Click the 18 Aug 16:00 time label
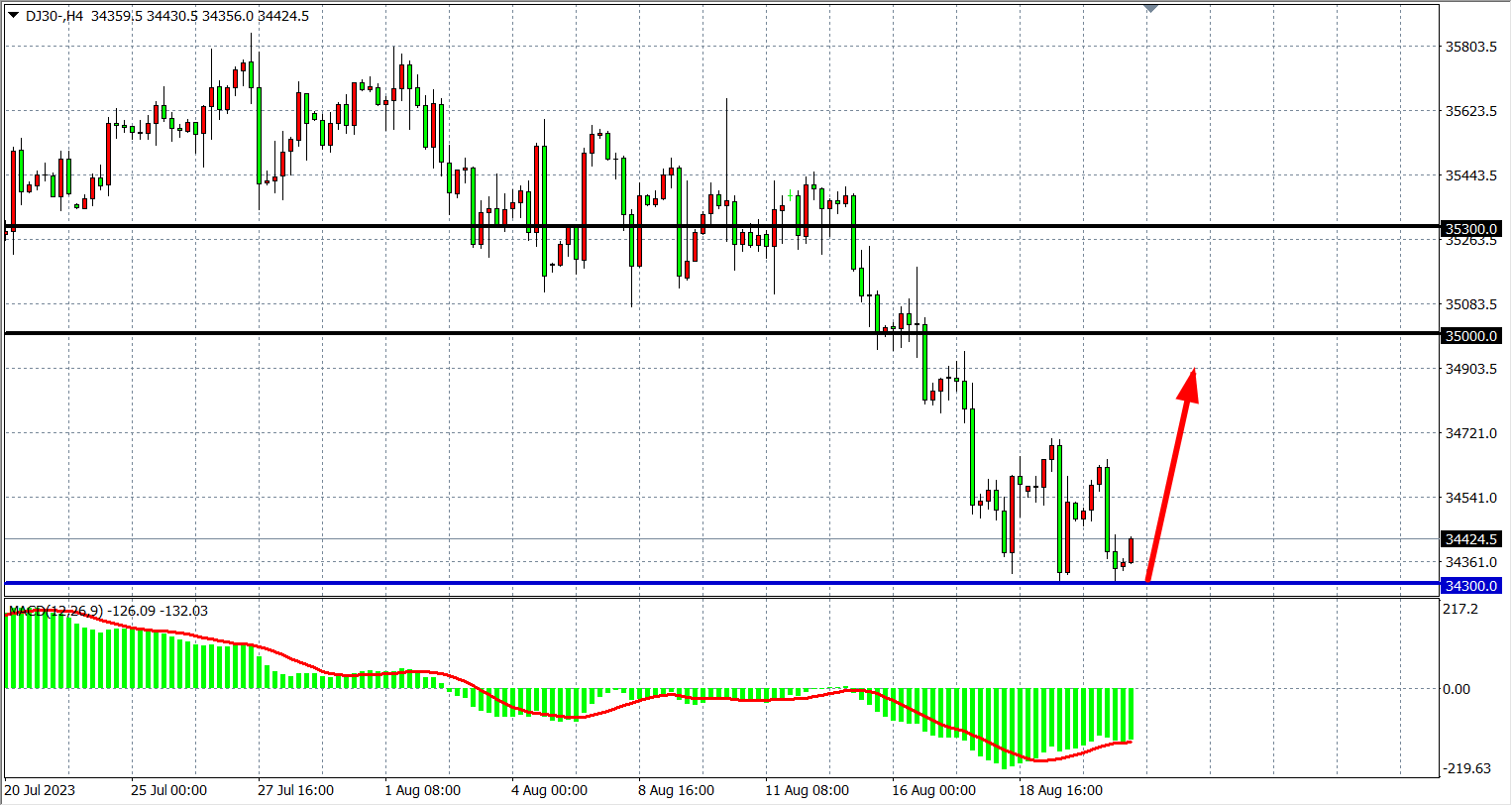Image resolution: width=1512 pixels, height=806 pixels. tap(1060, 790)
